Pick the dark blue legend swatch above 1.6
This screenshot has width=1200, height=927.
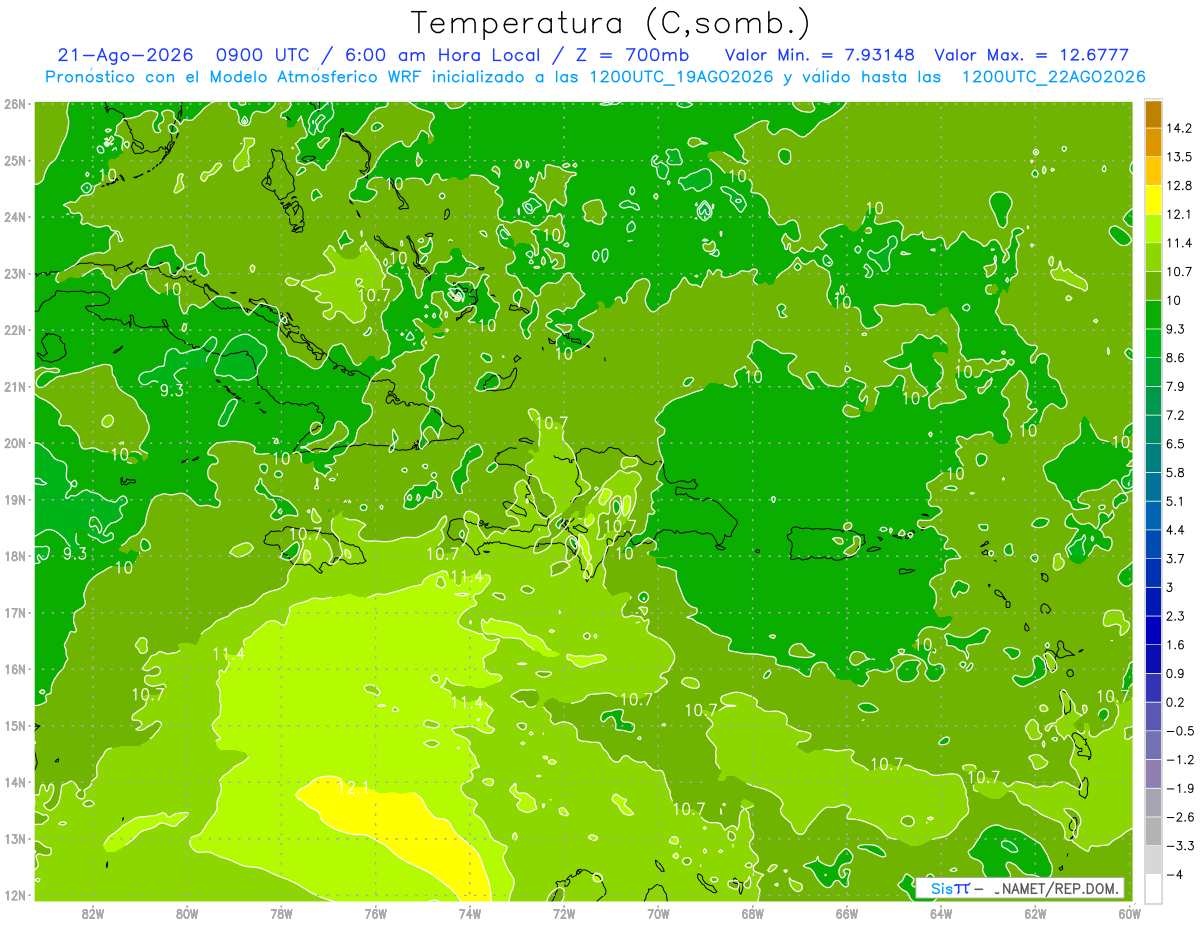(1153, 631)
